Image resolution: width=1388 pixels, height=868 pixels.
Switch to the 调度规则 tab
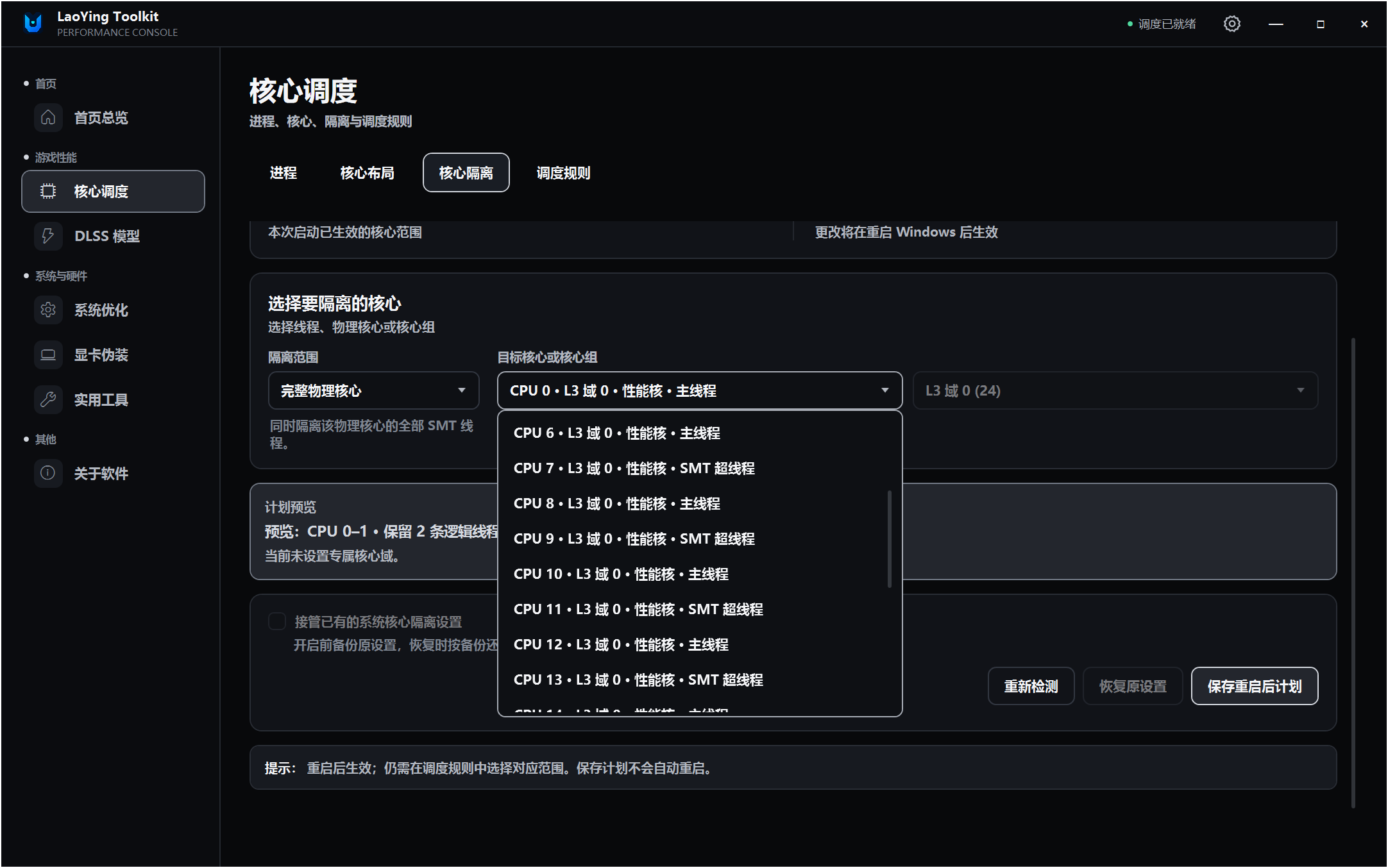coord(563,172)
